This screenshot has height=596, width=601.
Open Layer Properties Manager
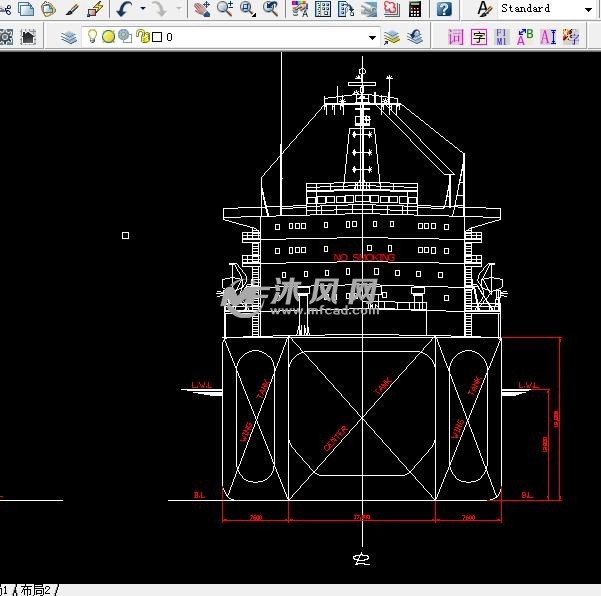point(68,37)
